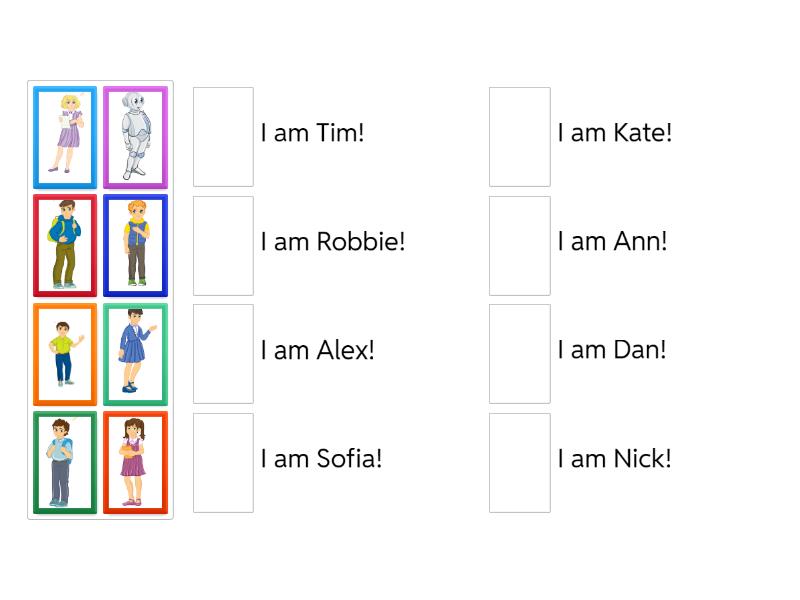
Task: Select the robot character card
Action: click(135, 136)
